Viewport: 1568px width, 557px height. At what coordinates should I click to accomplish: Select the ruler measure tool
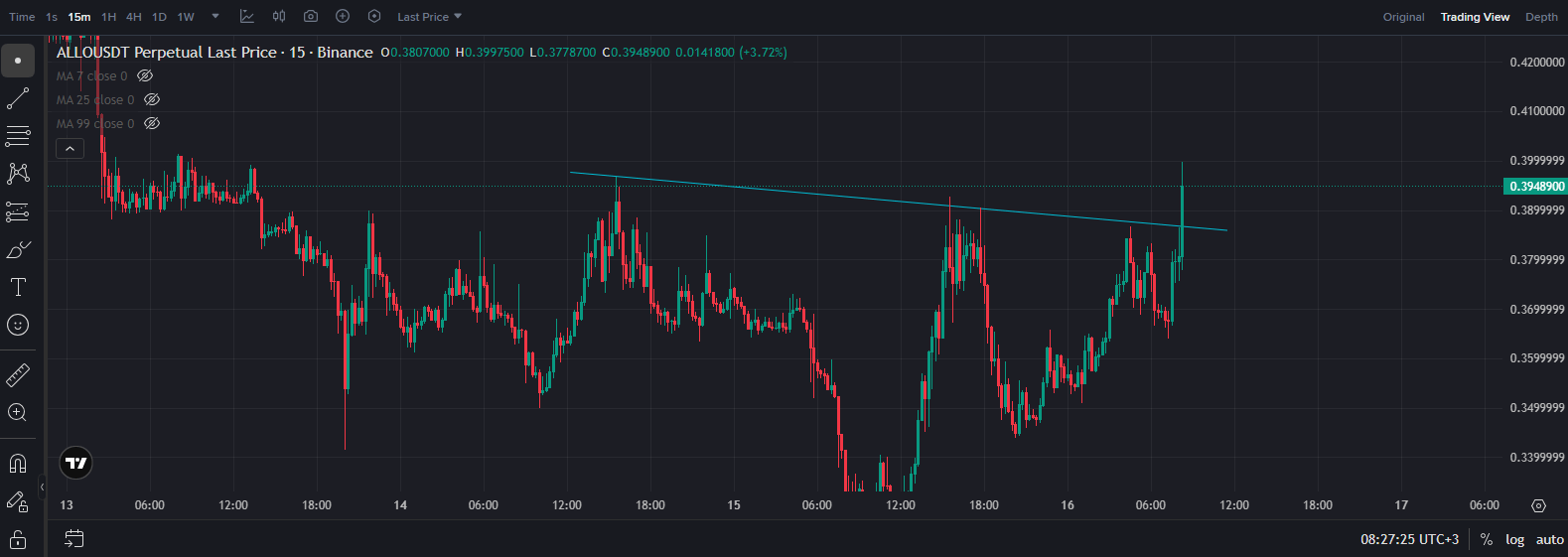click(18, 375)
